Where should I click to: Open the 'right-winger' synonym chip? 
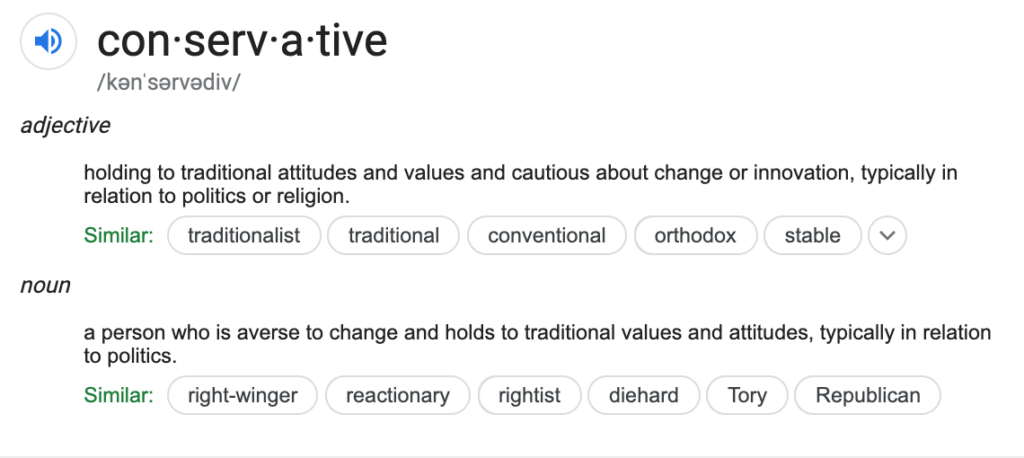pyautogui.click(x=242, y=395)
